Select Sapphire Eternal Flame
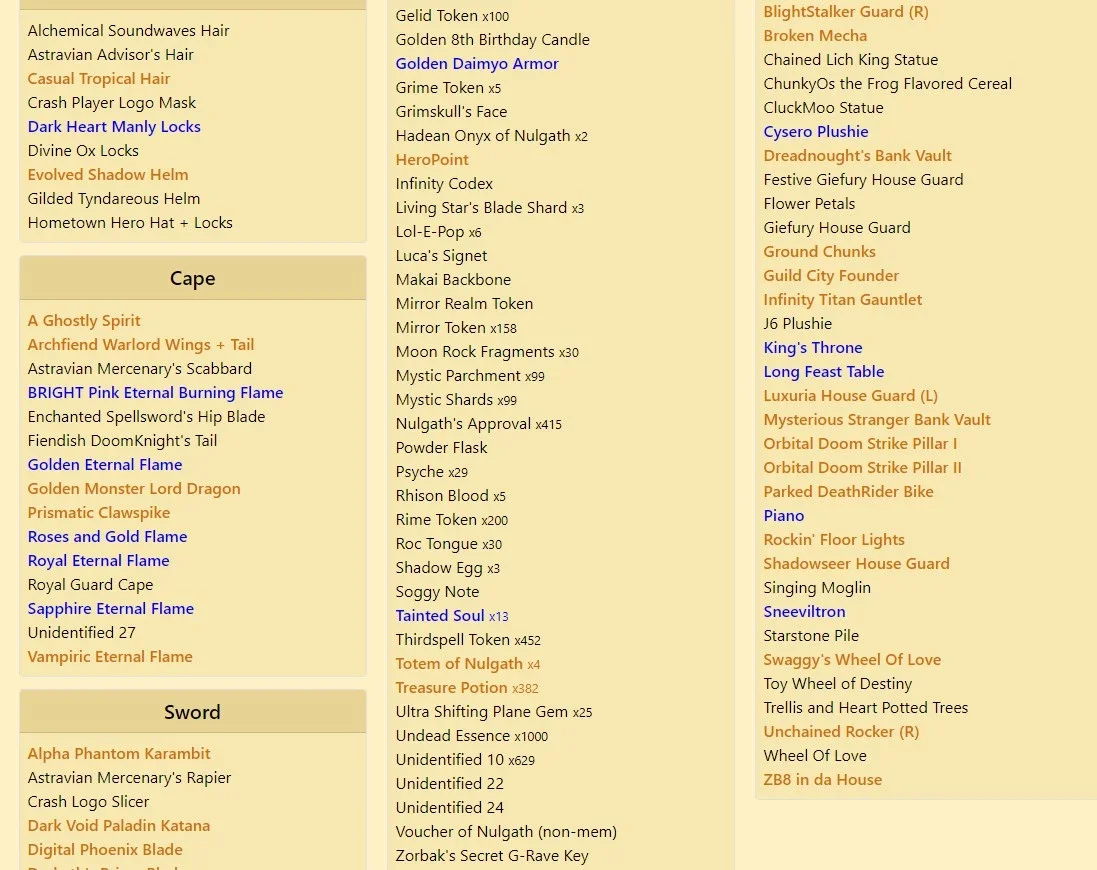 pyautogui.click(x=111, y=608)
